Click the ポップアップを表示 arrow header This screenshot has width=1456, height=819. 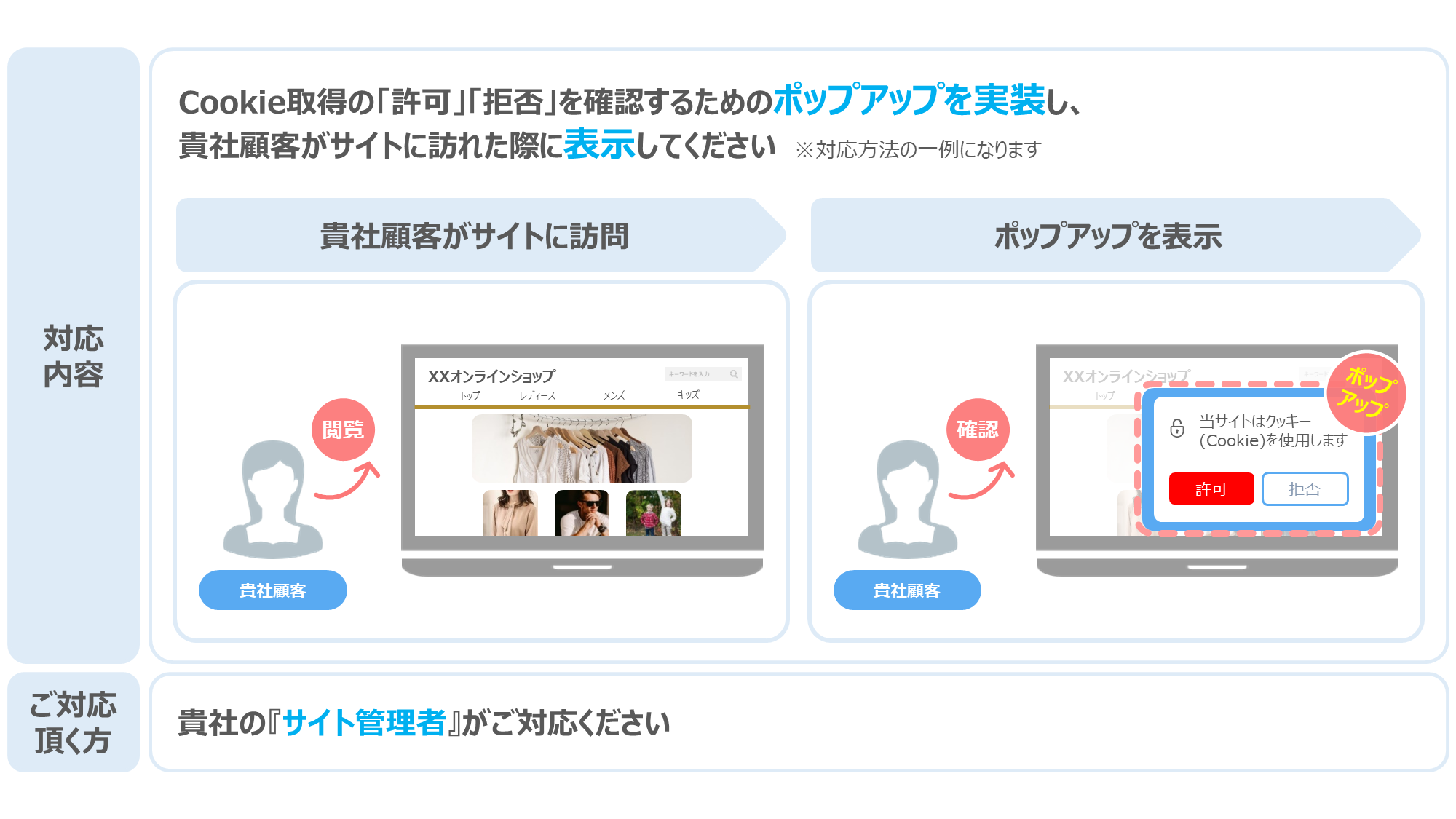click(1115, 235)
